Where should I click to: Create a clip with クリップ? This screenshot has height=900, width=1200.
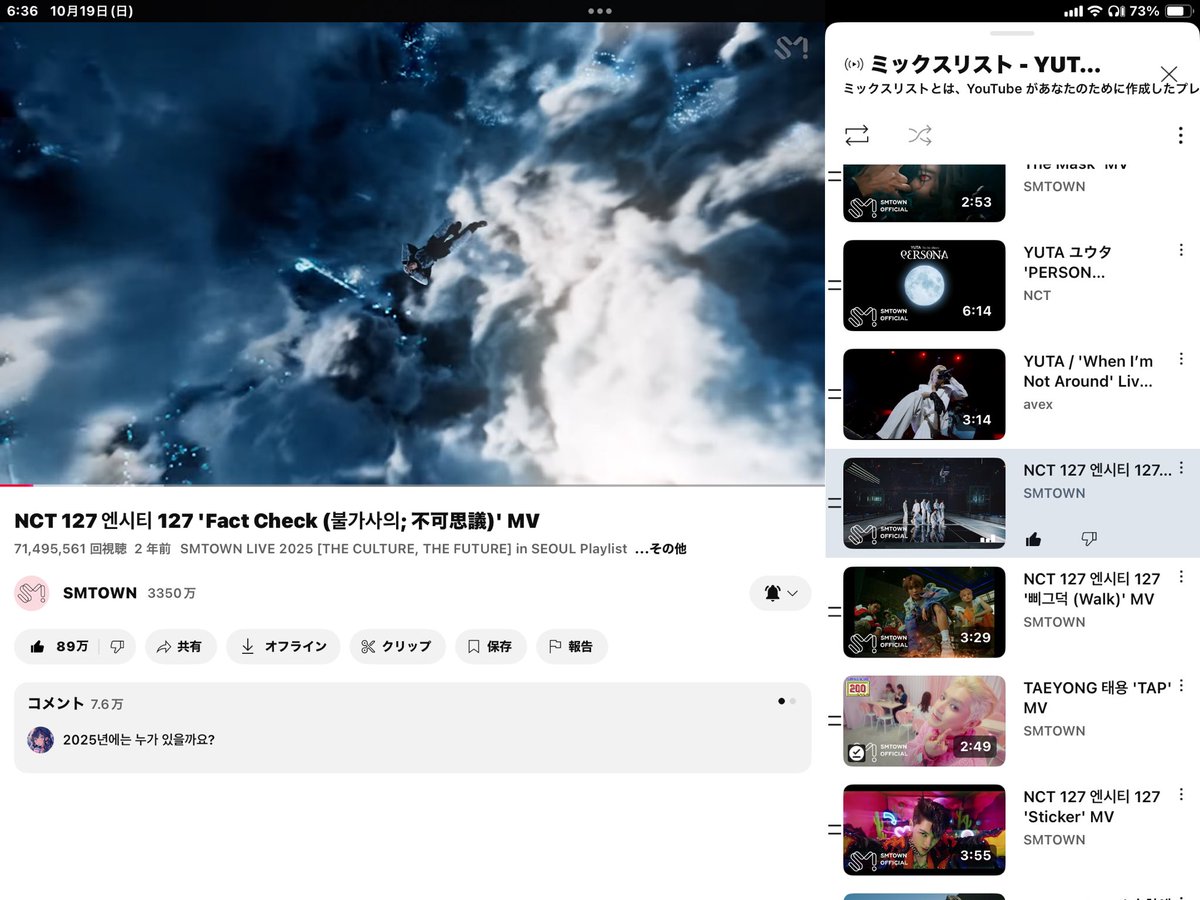tap(397, 646)
